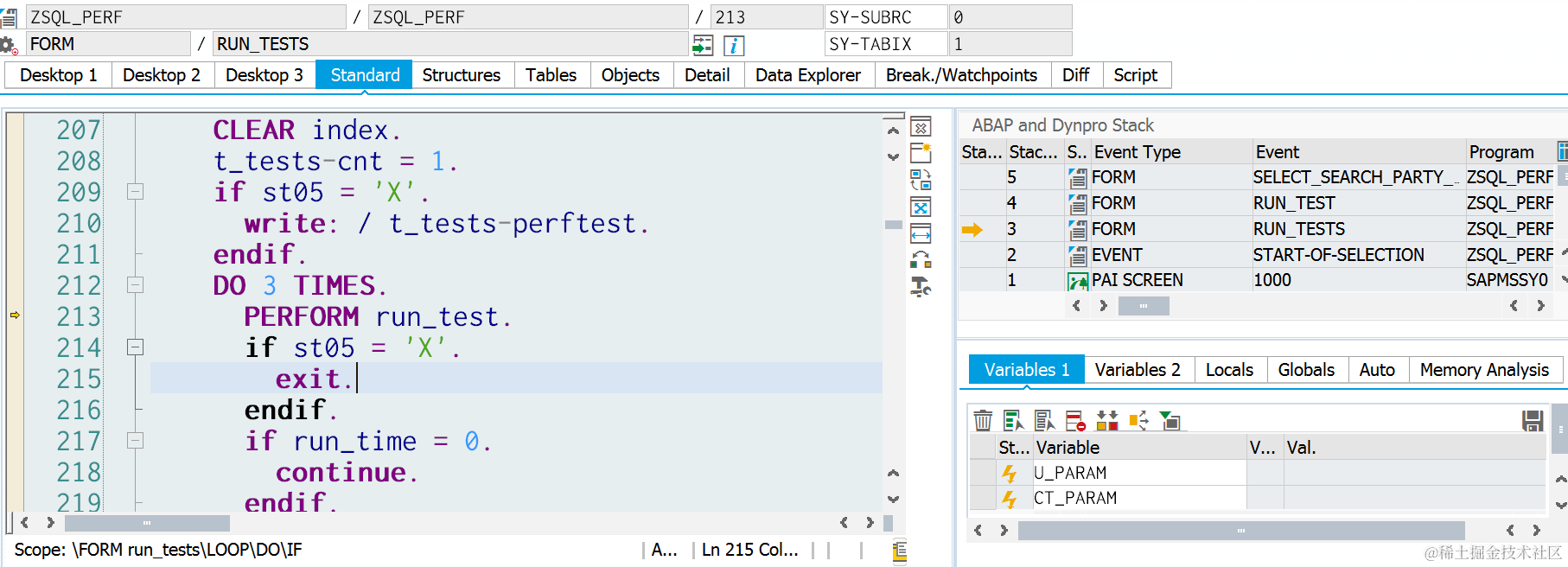Viewport: 1568px width, 567px height.
Task: Open the Script tab
Action: pyautogui.click(x=1136, y=75)
